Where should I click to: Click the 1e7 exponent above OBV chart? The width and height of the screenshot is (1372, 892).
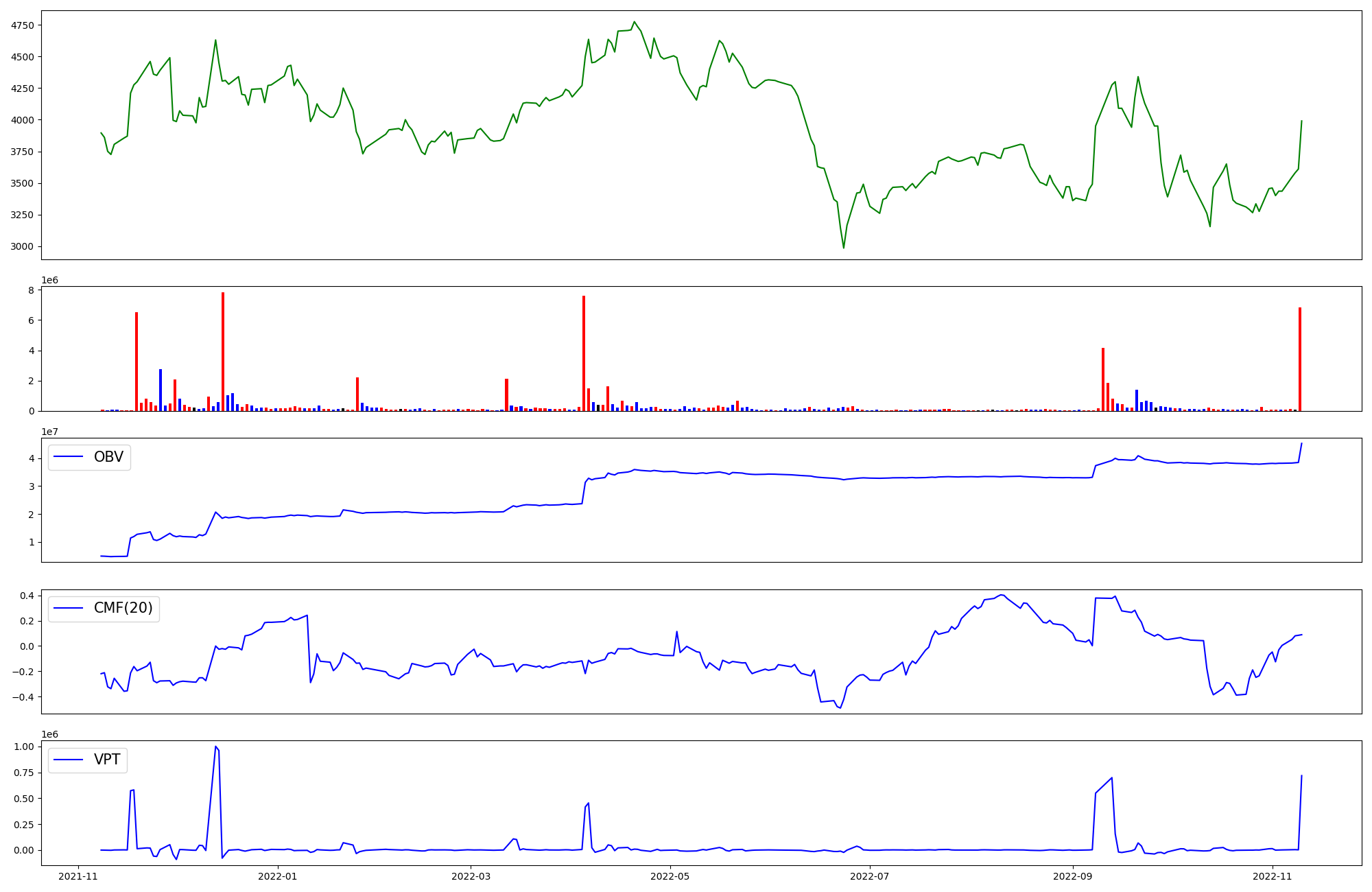pos(50,432)
